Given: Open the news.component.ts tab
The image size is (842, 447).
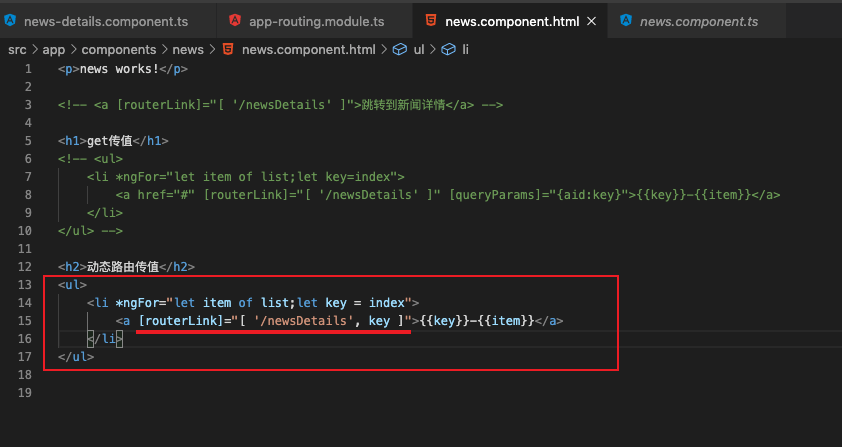Looking at the screenshot, I should pos(699,21).
